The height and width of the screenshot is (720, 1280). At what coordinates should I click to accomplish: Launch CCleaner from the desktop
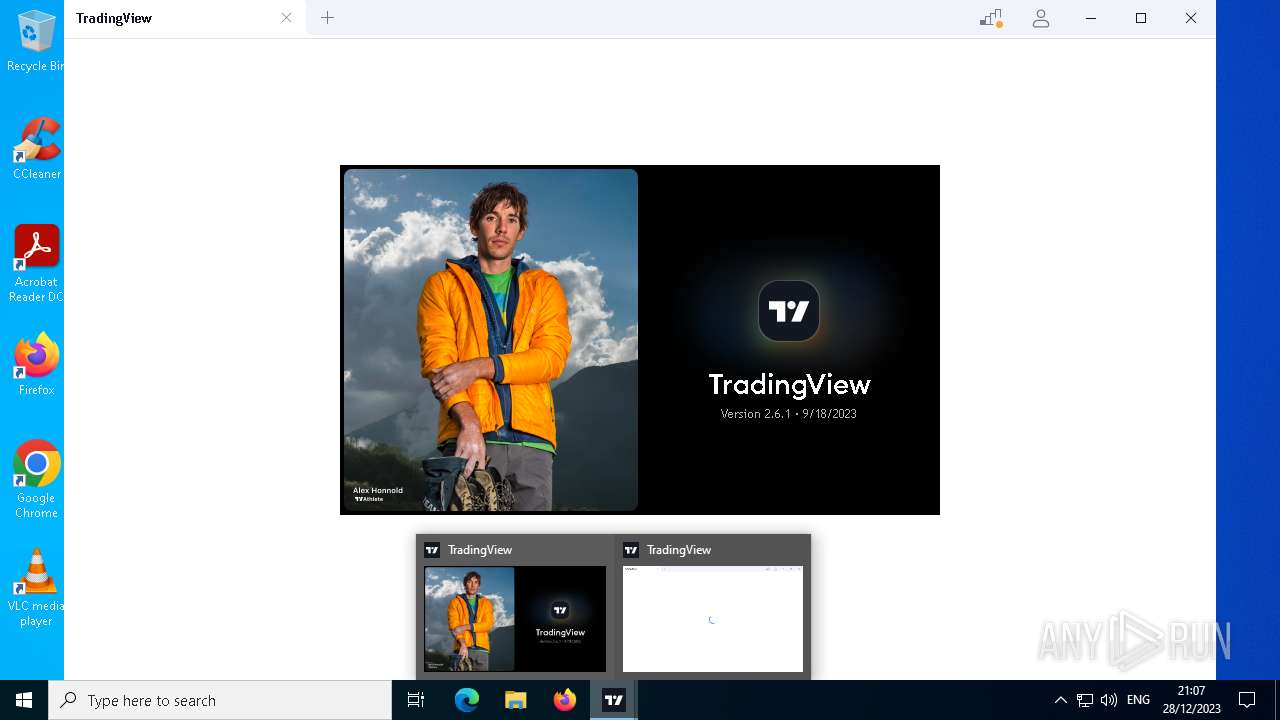(36, 148)
